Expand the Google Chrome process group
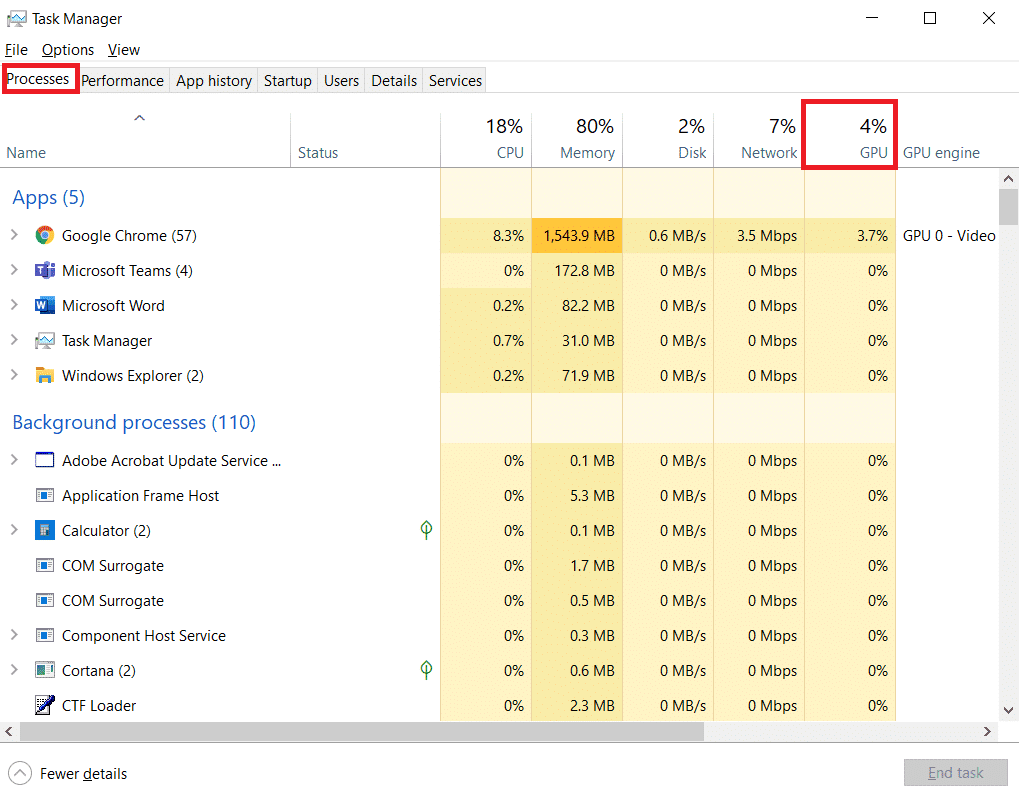This screenshot has width=1019, height=803. pyautogui.click(x=16, y=235)
